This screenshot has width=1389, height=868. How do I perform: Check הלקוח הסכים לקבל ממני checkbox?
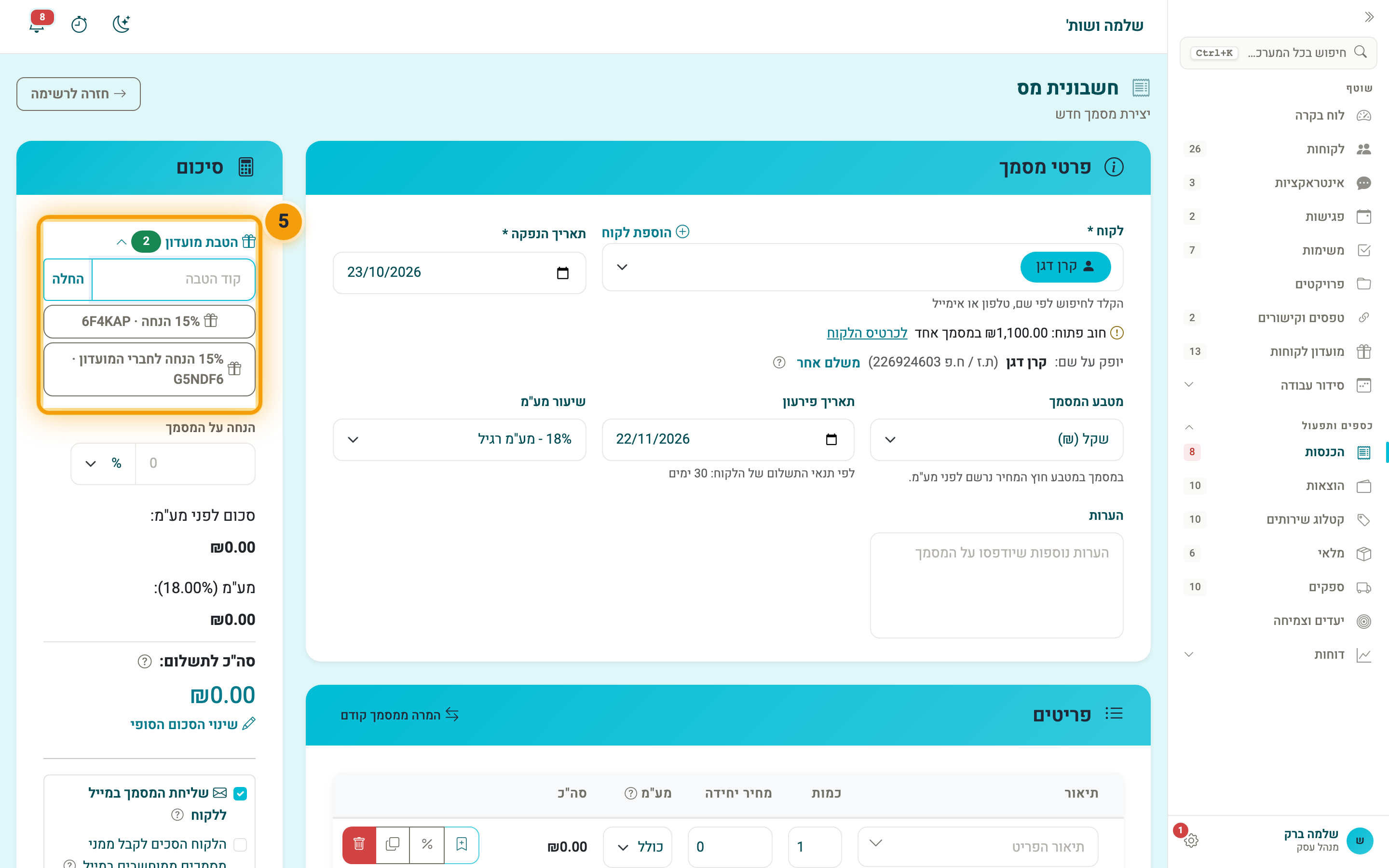[241, 845]
